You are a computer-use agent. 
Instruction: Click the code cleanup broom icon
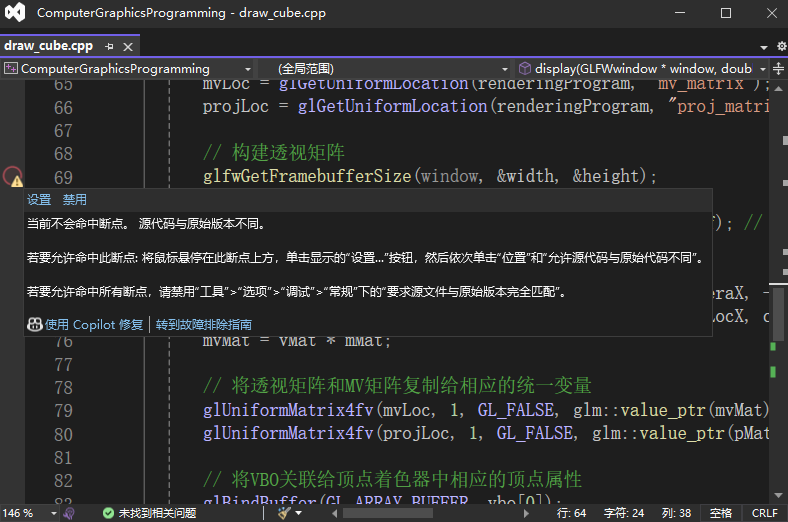[x=284, y=513]
